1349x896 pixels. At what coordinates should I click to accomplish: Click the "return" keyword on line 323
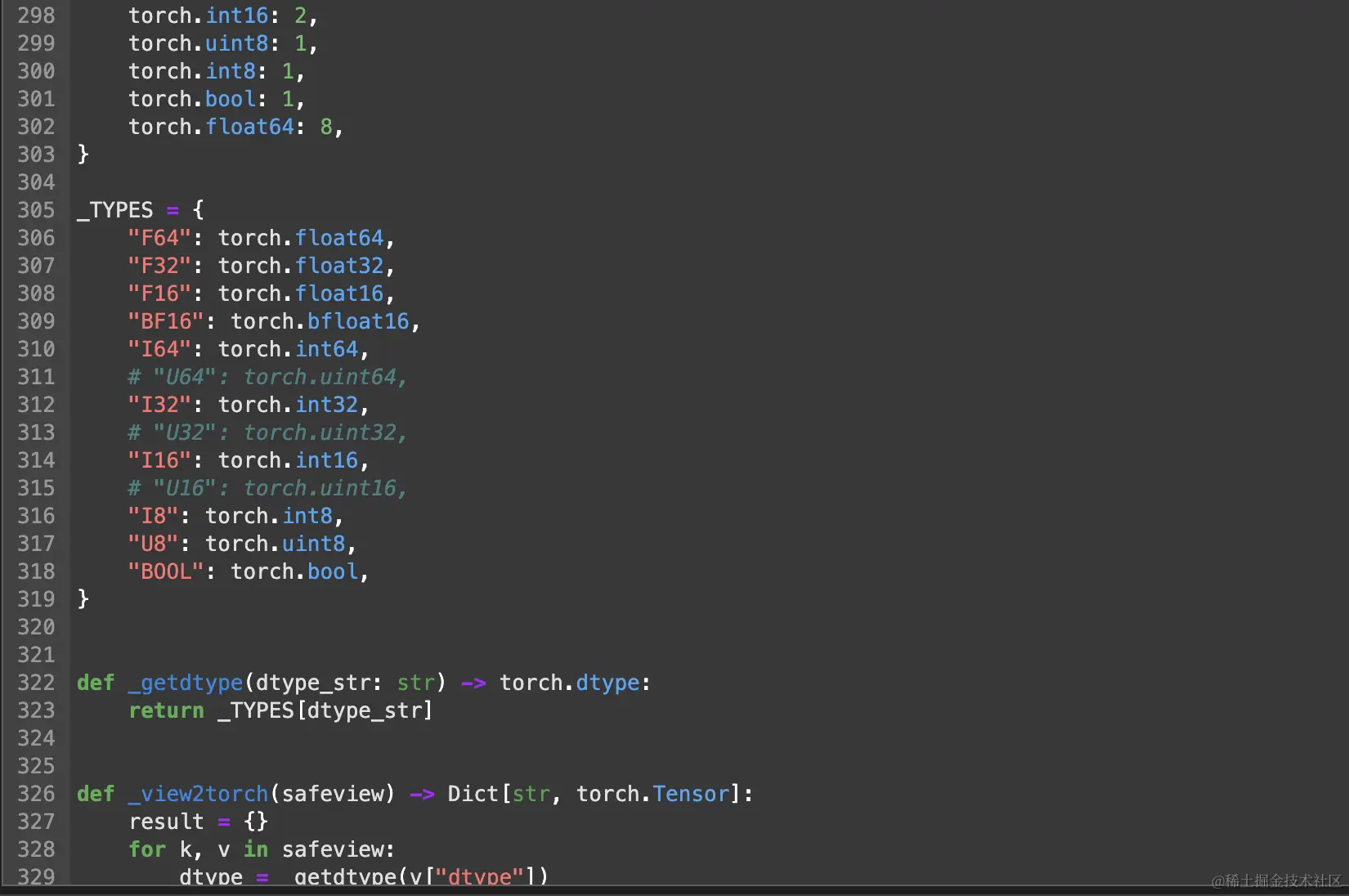click(x=166, y=710)
